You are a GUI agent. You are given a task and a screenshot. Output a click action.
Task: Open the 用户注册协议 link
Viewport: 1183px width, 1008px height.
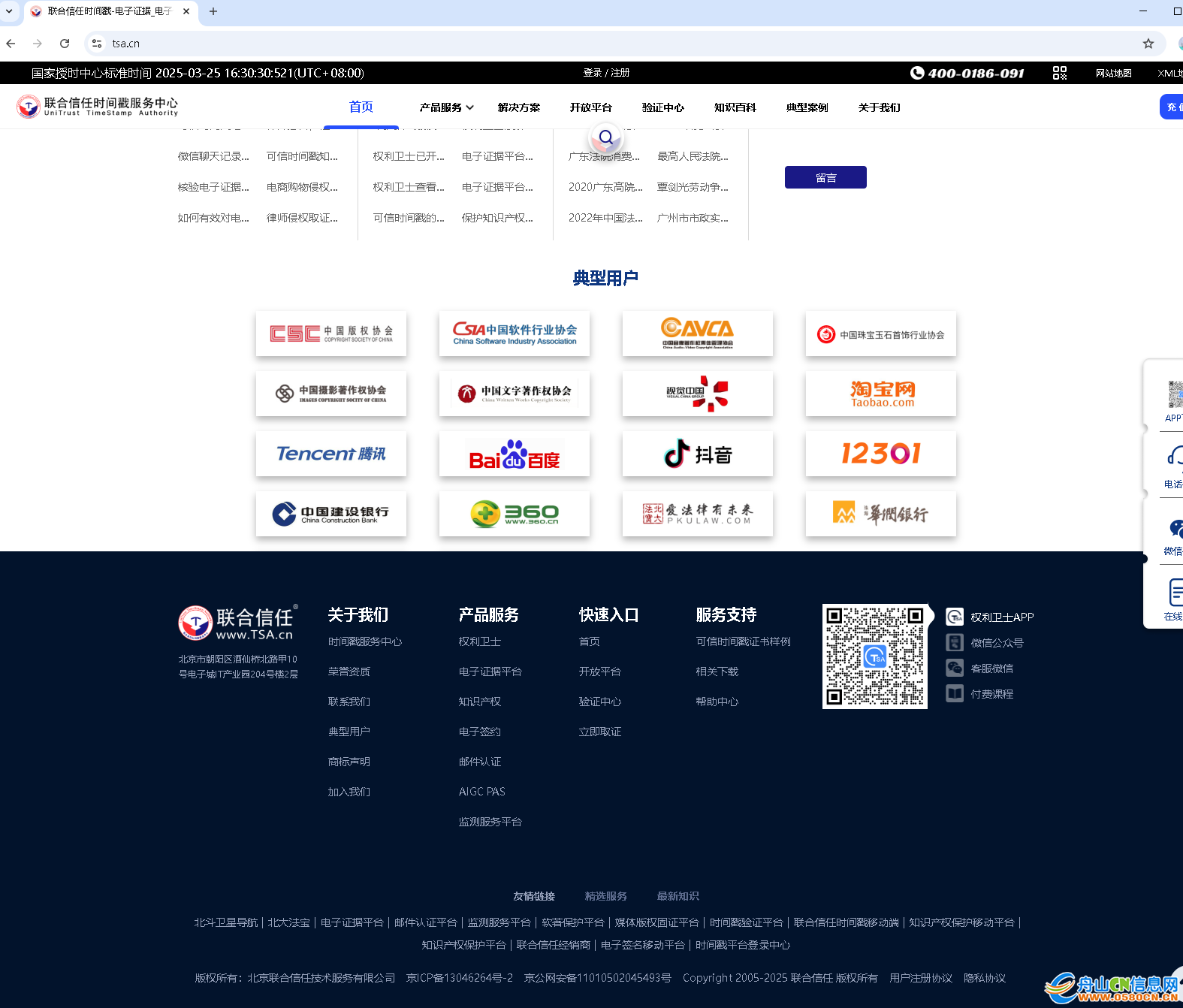click(921, 978)
